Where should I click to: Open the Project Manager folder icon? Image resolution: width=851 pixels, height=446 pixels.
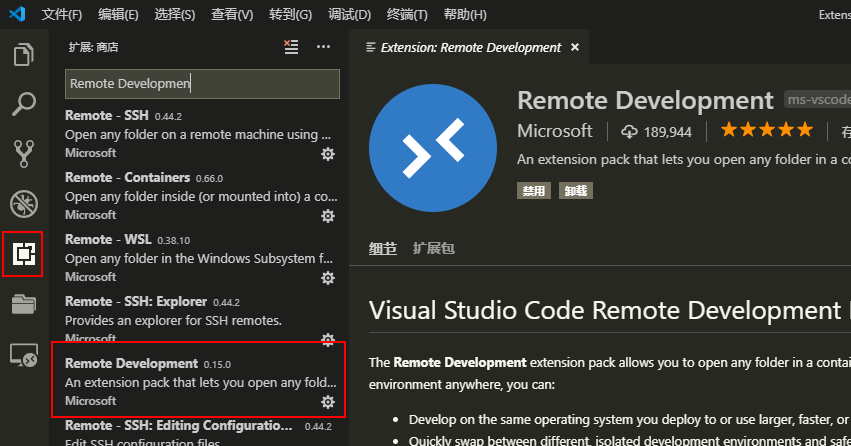tap(24, 304)
